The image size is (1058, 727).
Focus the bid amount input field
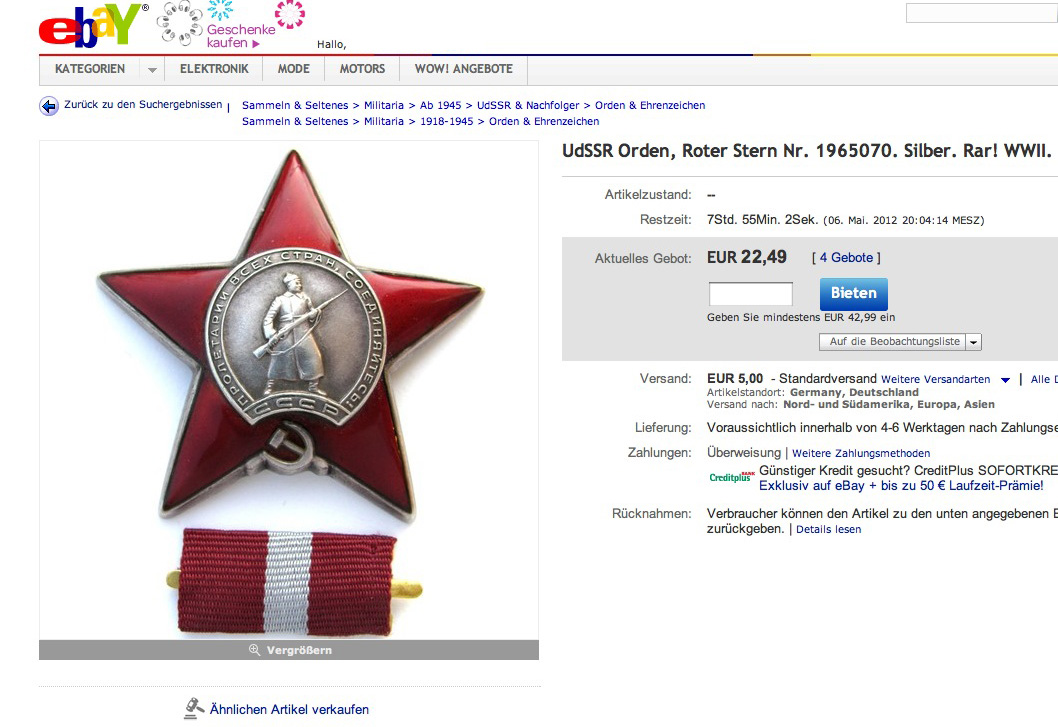[x=750, y=294]
